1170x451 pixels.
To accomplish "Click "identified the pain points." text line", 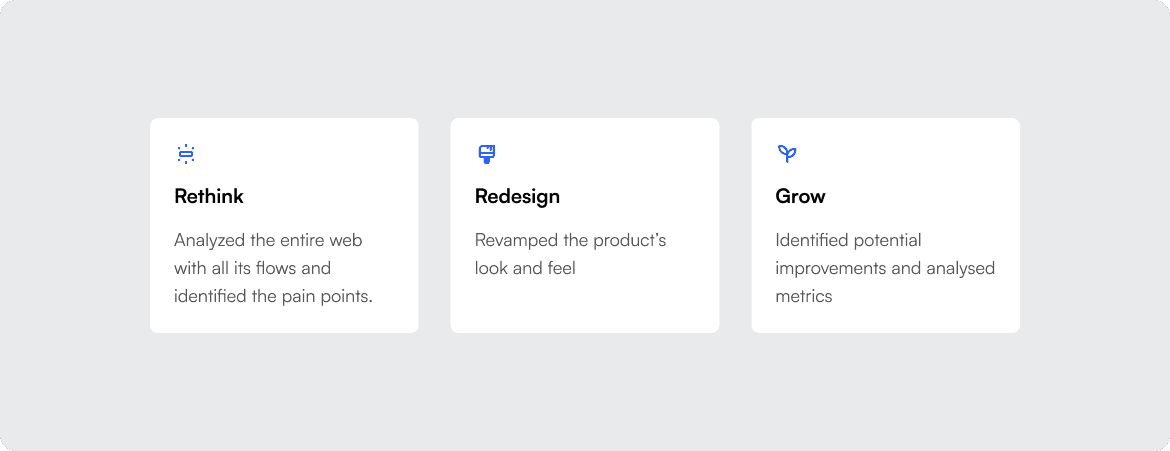I will click(273, 296).
